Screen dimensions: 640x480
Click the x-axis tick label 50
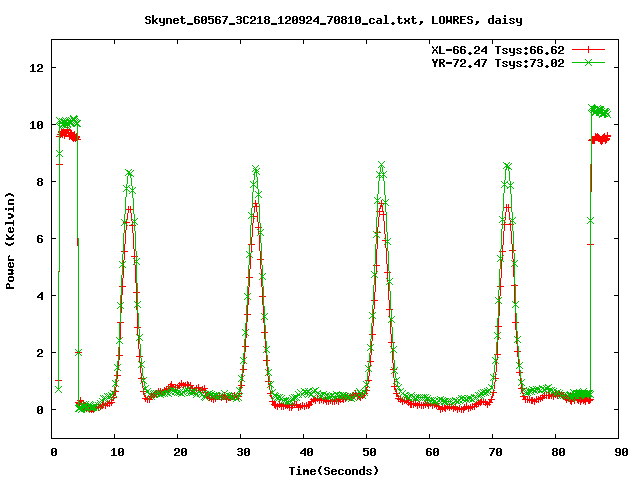coord(369,452)
